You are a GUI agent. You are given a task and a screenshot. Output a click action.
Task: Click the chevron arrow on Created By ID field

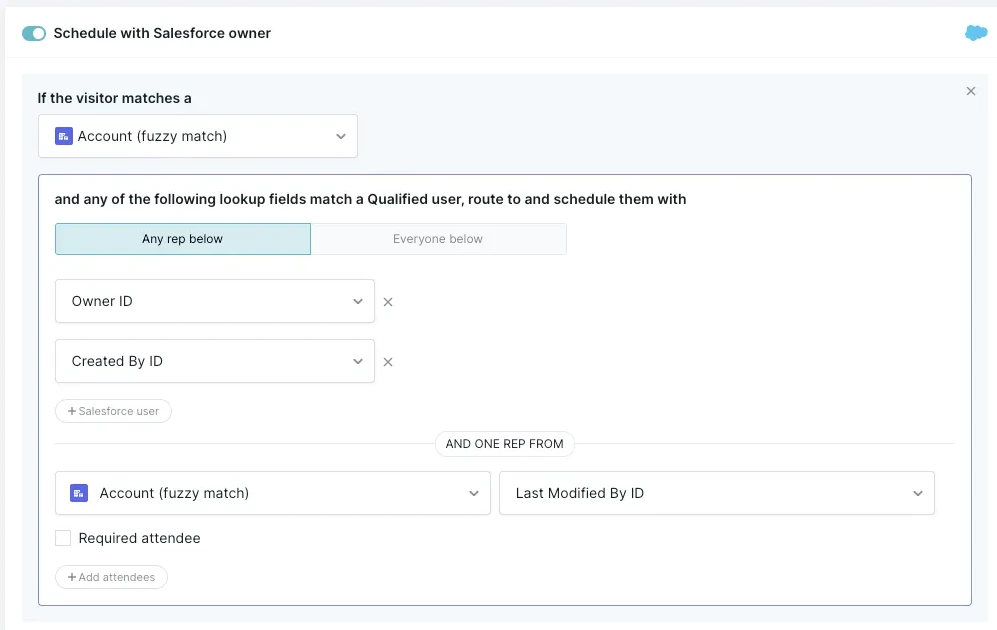(358, 361)
